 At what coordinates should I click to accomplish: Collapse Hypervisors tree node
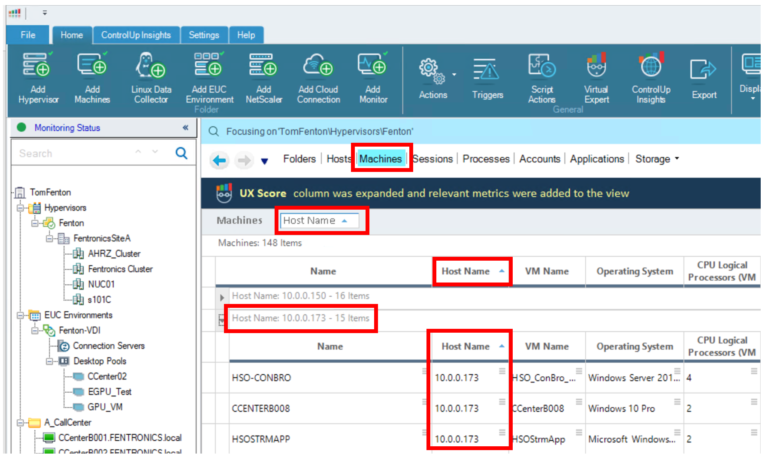coord(21,208)
